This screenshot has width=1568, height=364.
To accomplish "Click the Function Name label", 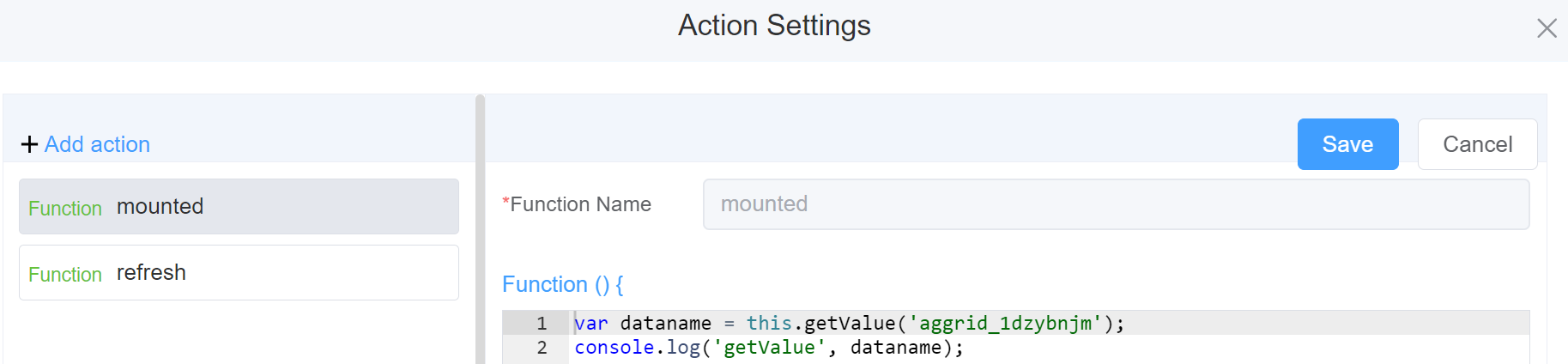I will [x=580, y=204].
